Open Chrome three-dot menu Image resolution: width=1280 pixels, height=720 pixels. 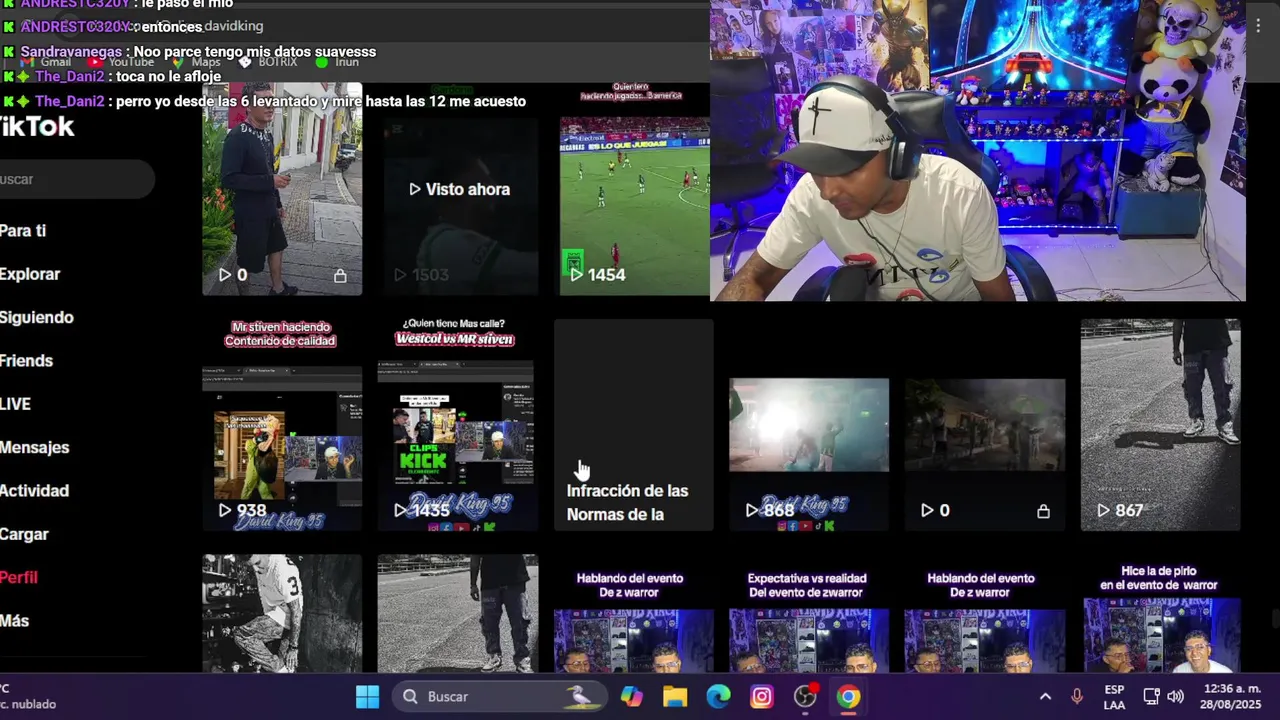(1258, 26)
